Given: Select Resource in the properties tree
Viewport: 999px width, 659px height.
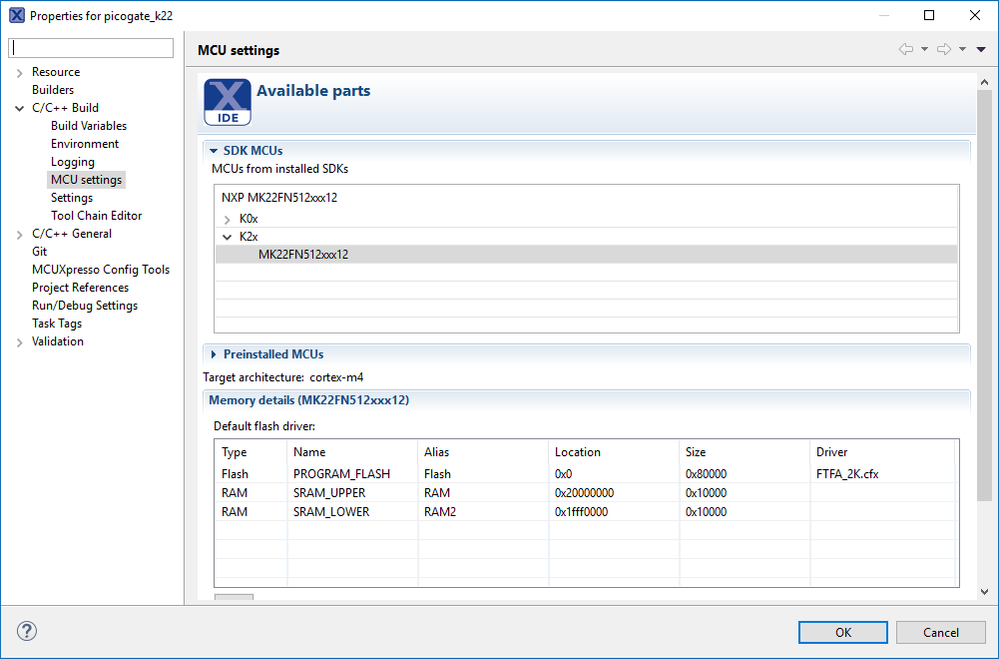Looking at the screenshot, I should [56, 72].
